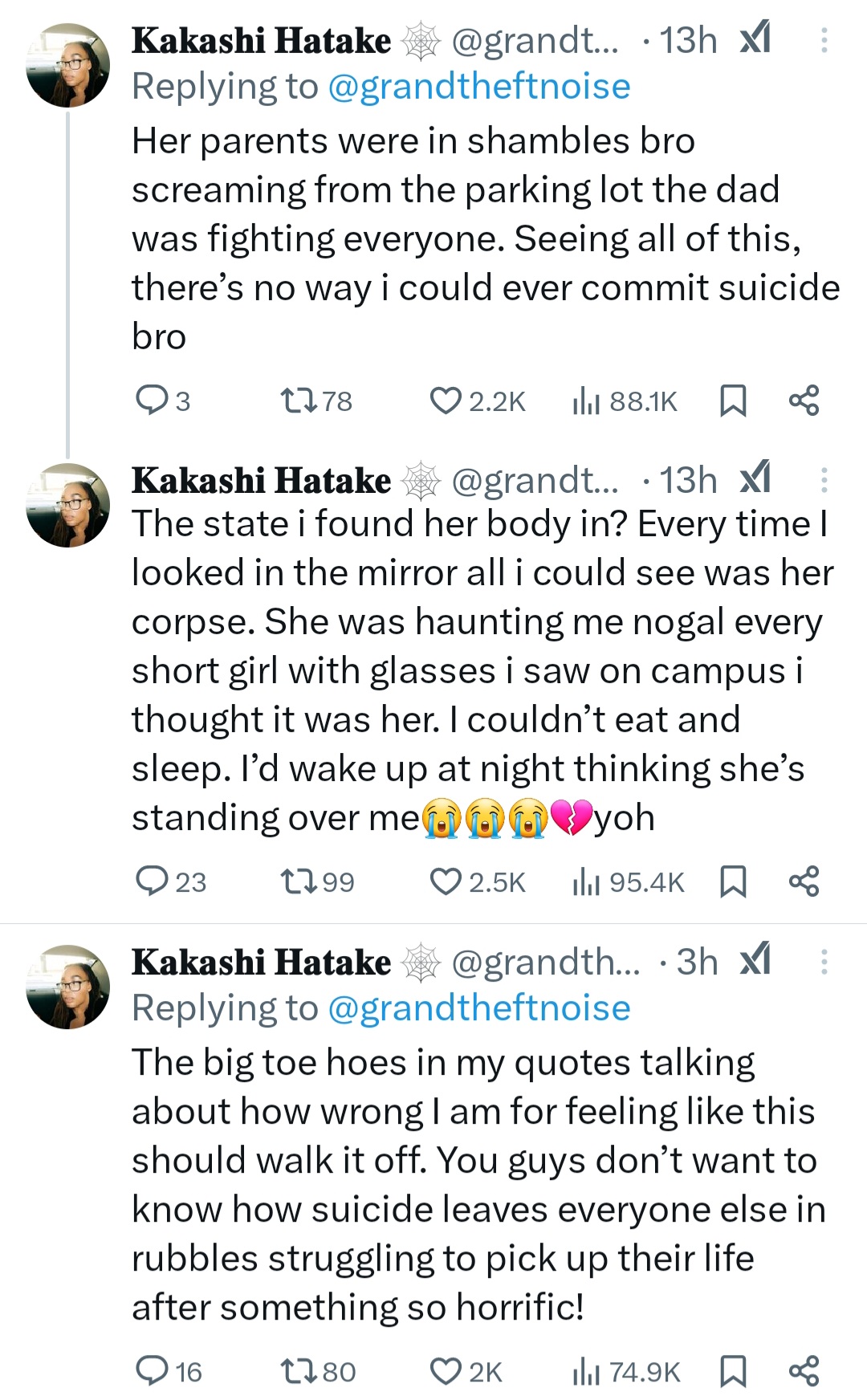
Task: Reply to the tweet with 23 comments
Action: click(151, 881)
